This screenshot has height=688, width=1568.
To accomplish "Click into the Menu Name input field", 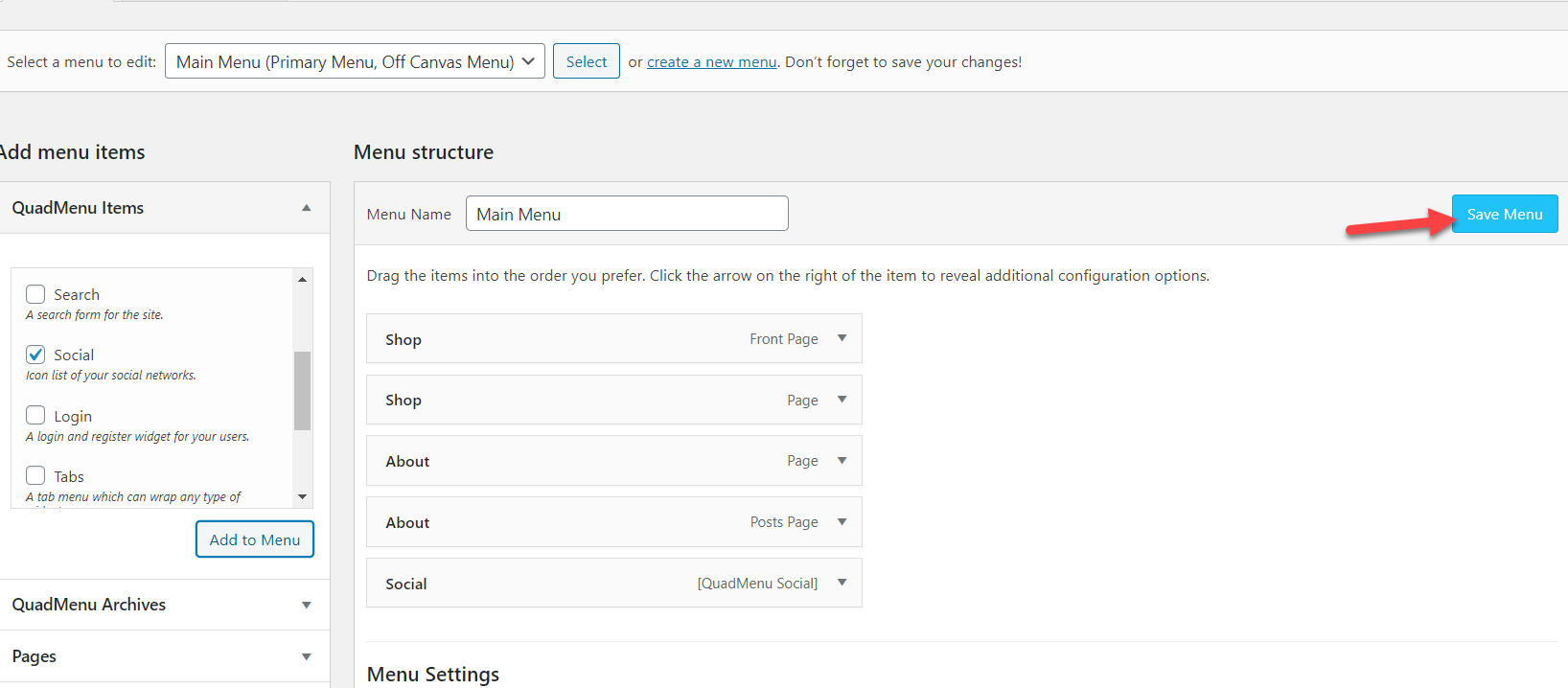I will 627,214.
